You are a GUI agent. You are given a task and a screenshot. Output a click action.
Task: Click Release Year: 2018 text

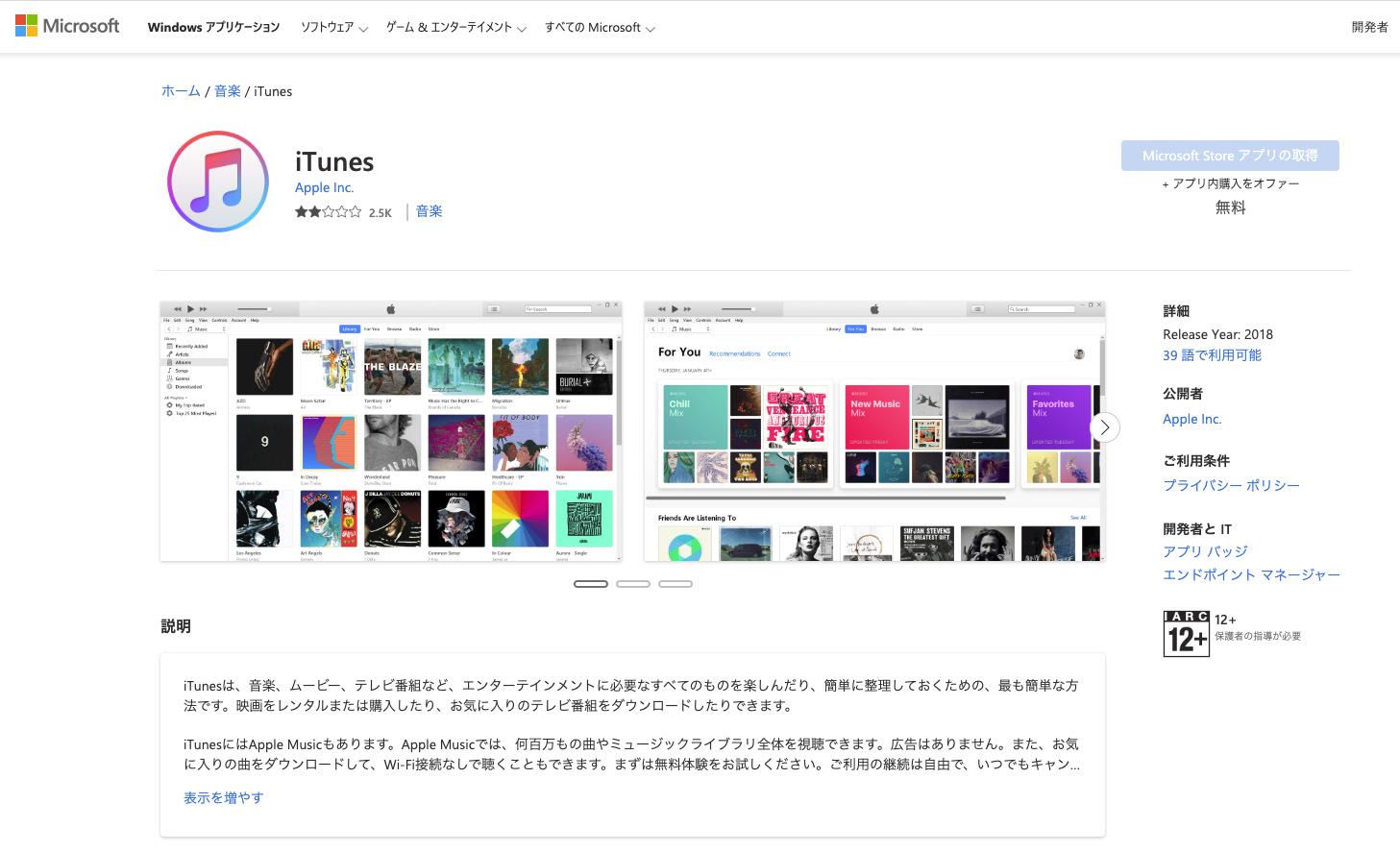pyautogui.click(x=1217, y=334)
